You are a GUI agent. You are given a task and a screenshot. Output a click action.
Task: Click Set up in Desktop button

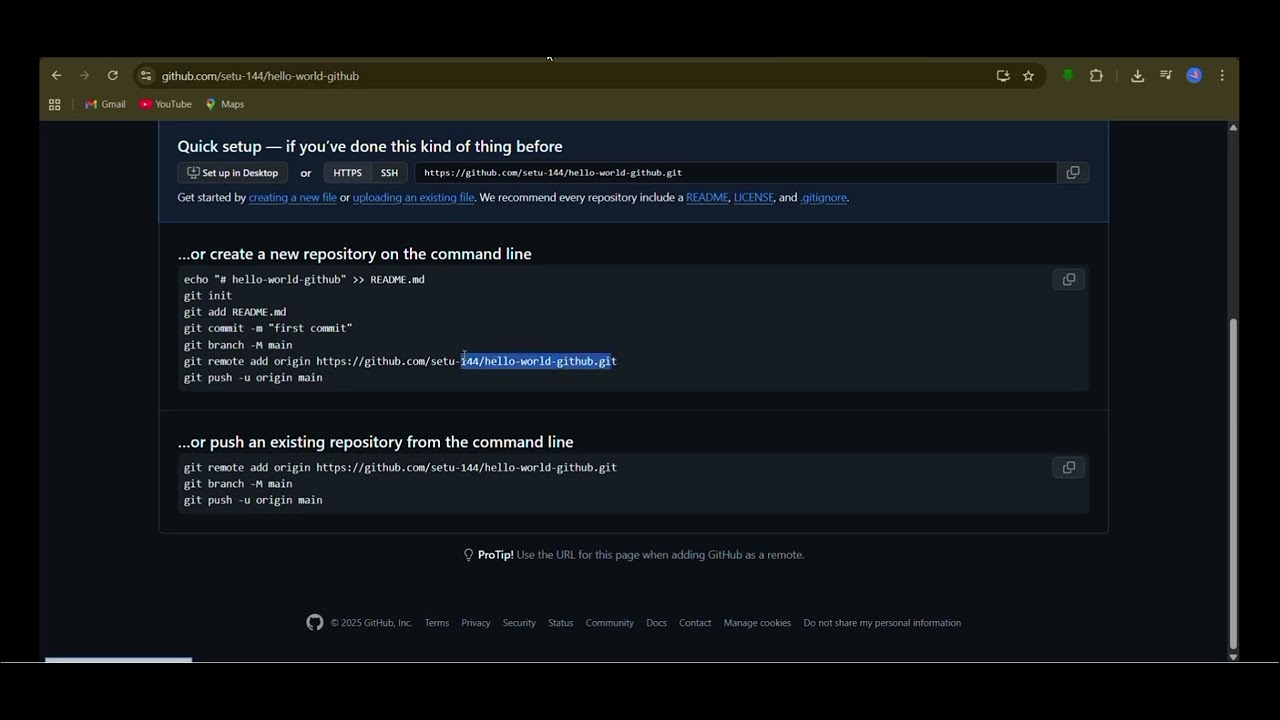coord(233,173)
